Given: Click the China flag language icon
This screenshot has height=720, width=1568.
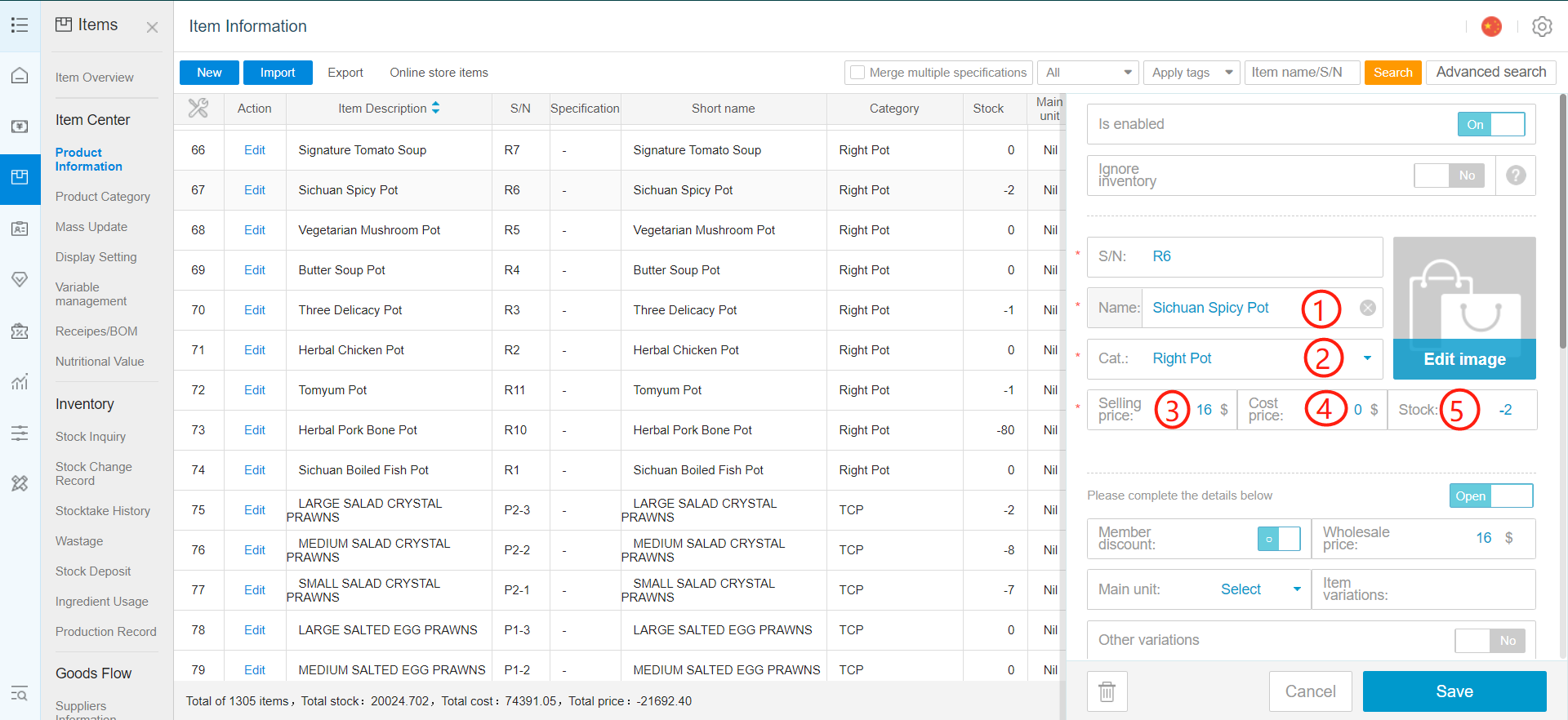Looking at the screenshot, I should pyautogui.click(x=1491, y=26).
